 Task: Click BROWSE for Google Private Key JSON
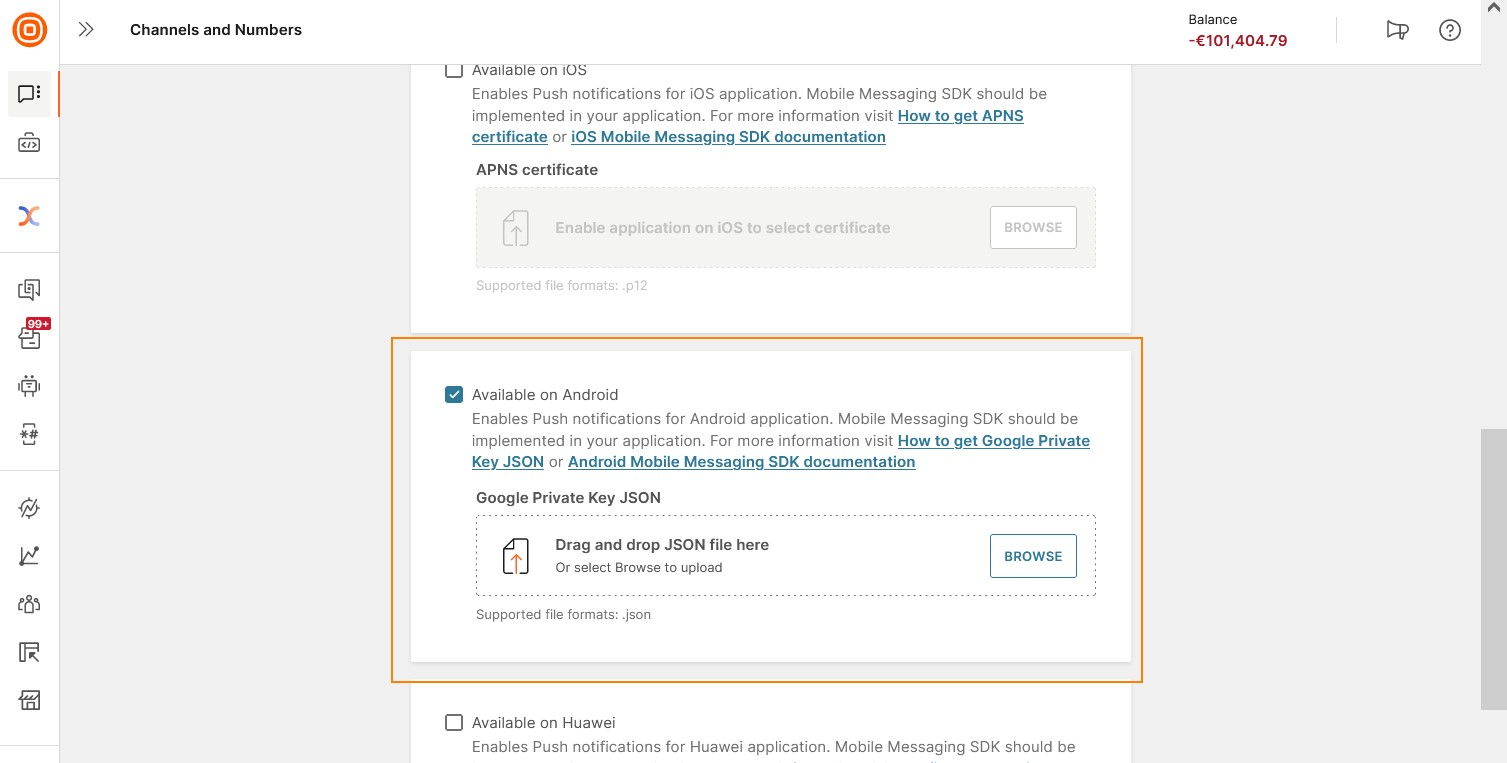(x=1033, y=556)
